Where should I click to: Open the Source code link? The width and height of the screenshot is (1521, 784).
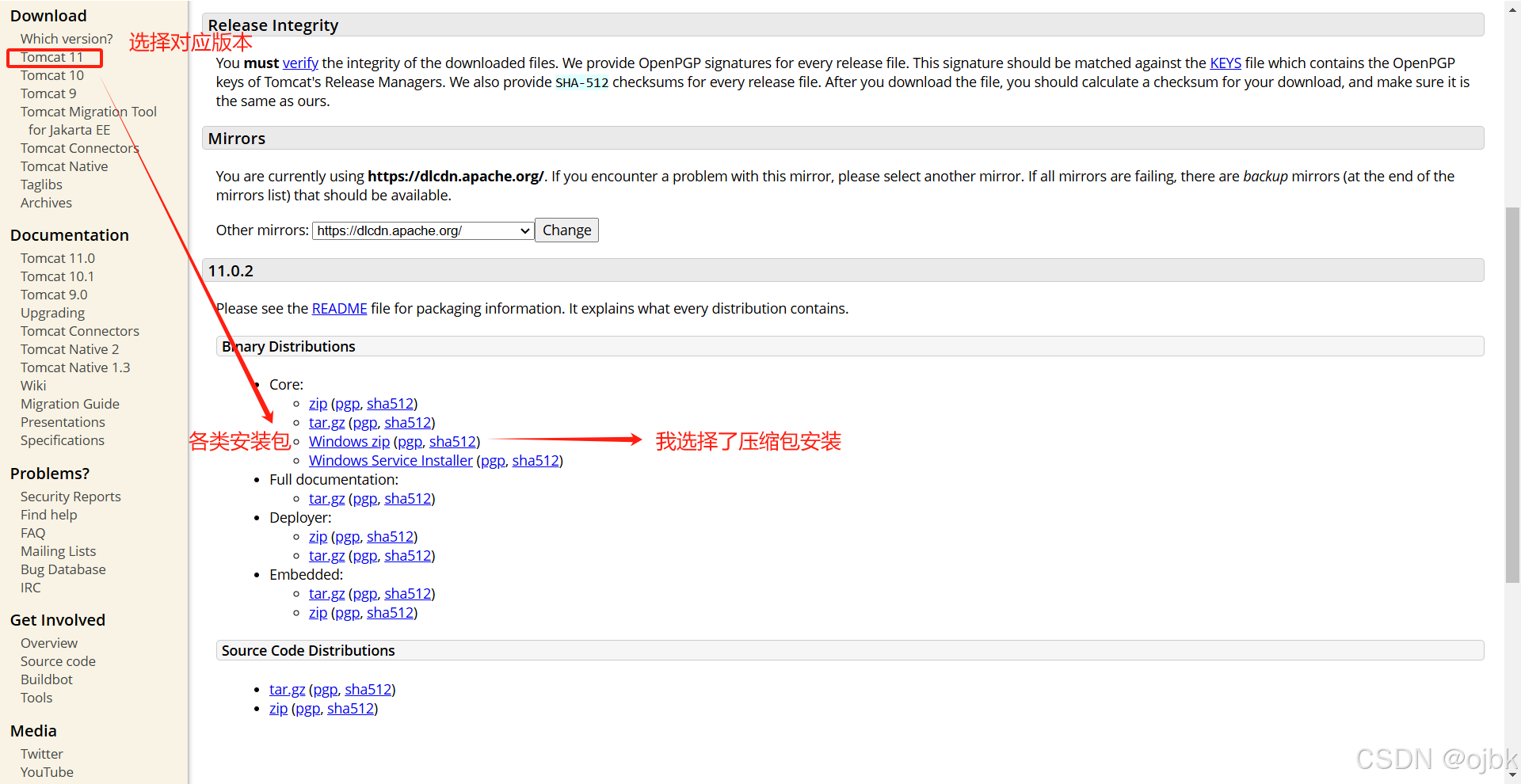pos(58,661)
